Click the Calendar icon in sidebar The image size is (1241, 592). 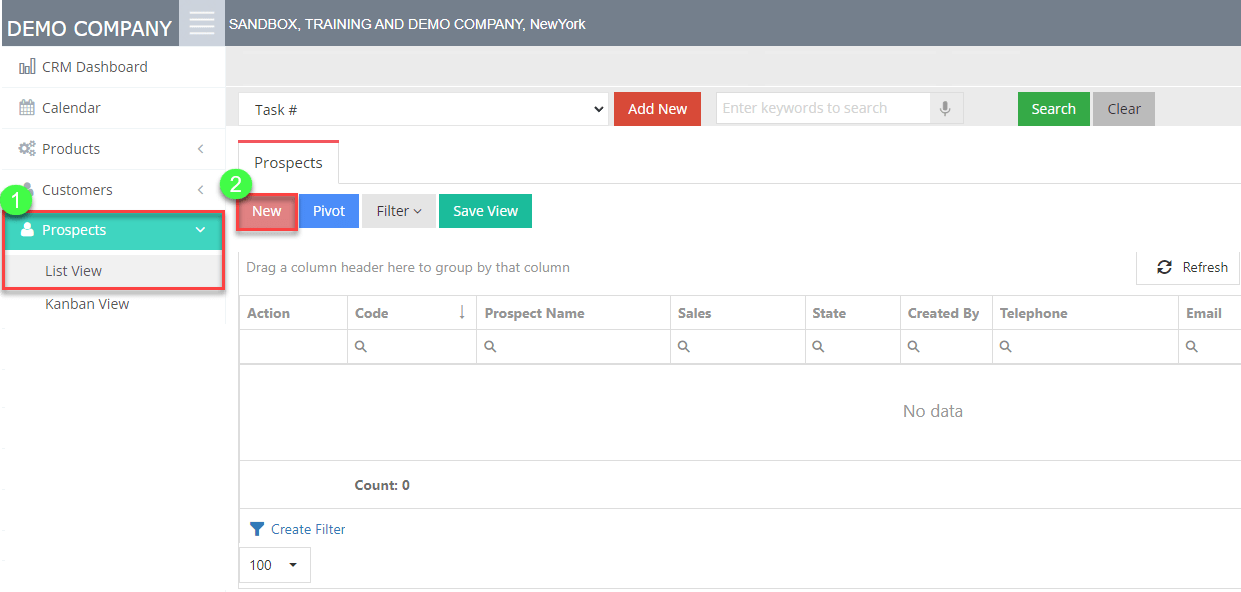coord(27,108)
